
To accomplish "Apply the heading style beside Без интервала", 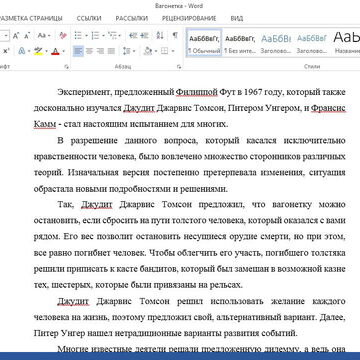I will point(276,43).
